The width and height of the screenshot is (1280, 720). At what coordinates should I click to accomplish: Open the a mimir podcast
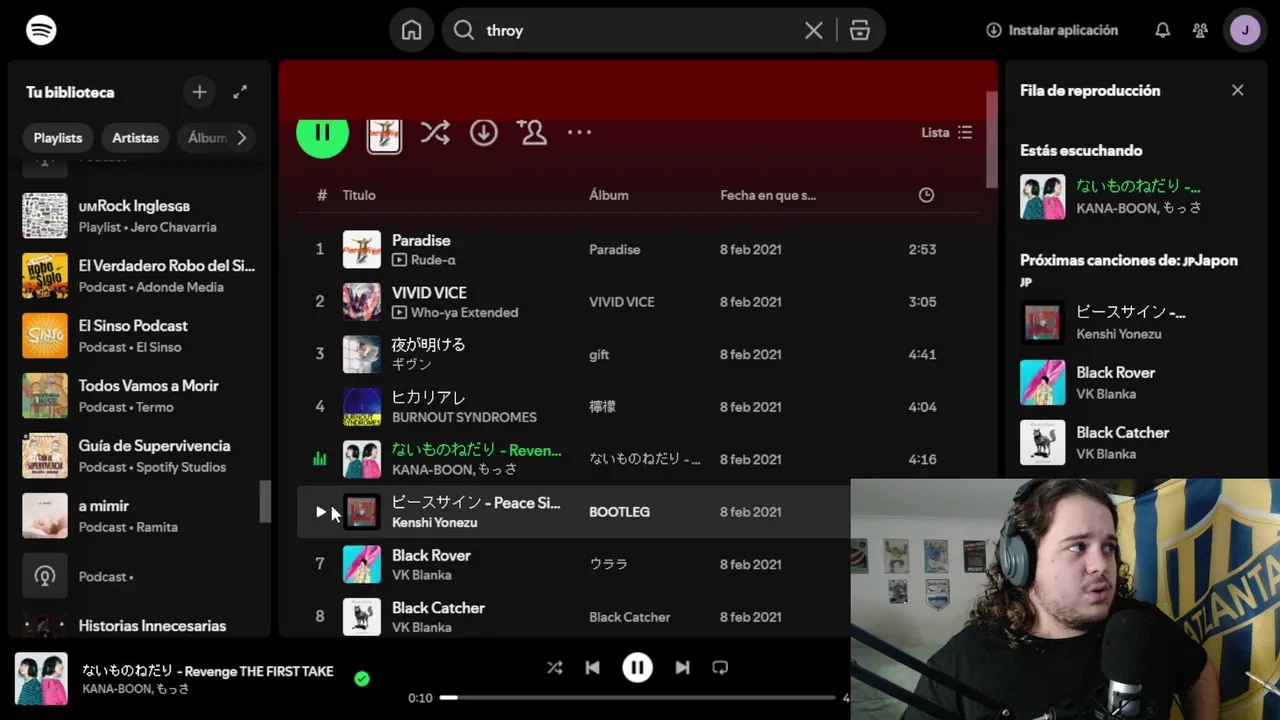pyautogui.click(x=140, y=515)
